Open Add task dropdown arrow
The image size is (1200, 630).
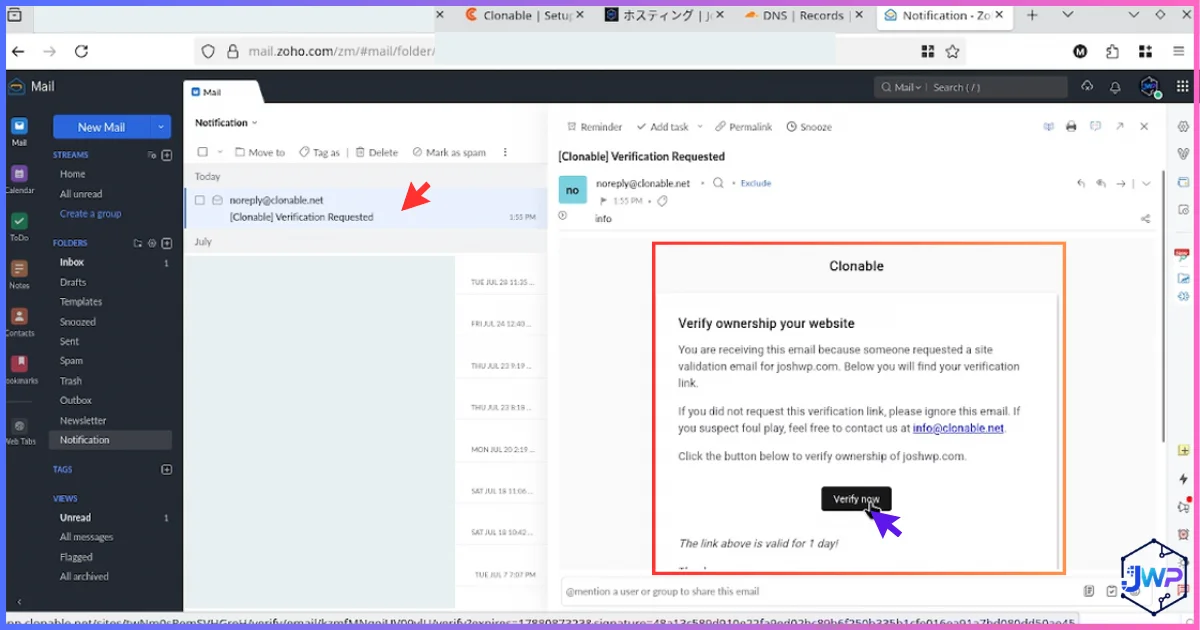coord(699,127)
